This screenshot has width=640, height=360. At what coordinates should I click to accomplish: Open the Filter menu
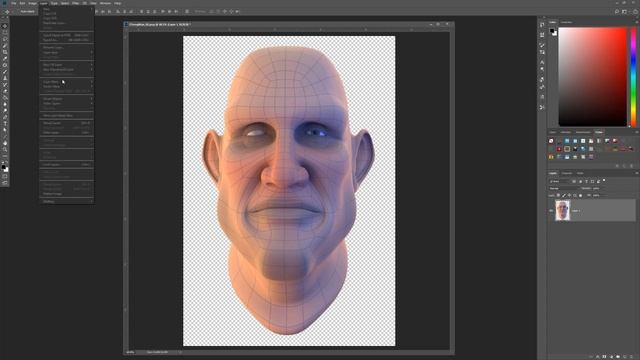pyautogui.click(x=76, y=3)
